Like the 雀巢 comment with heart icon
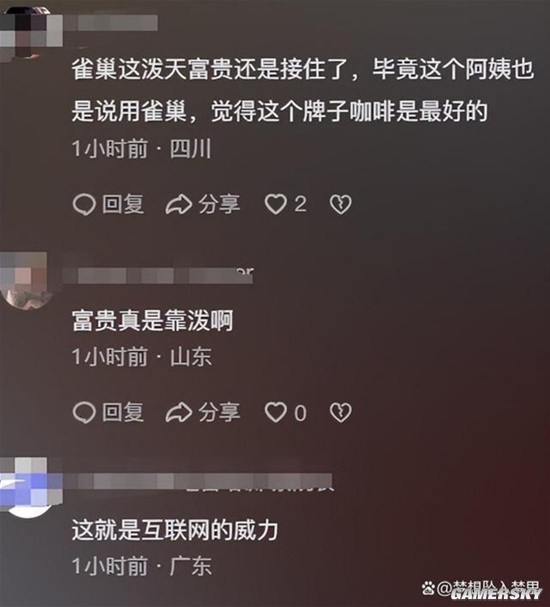 275,204
